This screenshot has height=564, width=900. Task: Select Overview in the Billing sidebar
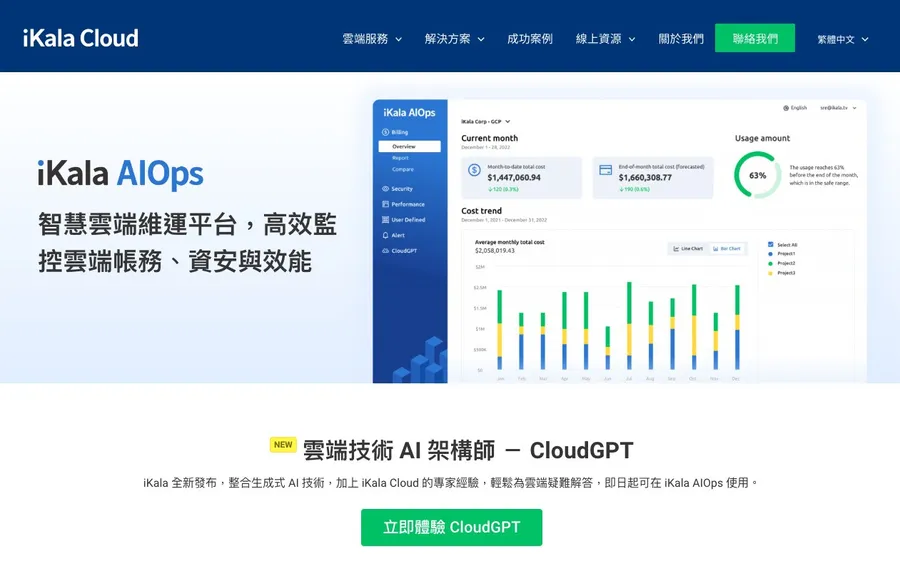[409, 146]
